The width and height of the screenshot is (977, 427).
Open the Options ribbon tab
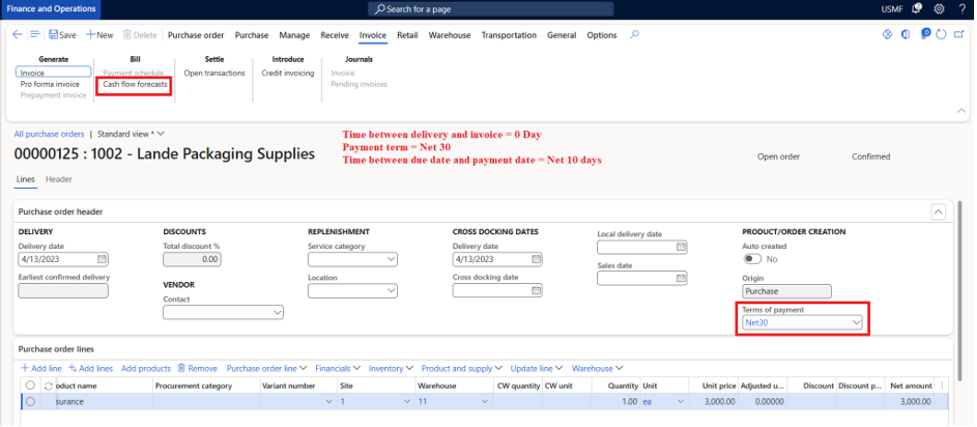tap(602, 35)
